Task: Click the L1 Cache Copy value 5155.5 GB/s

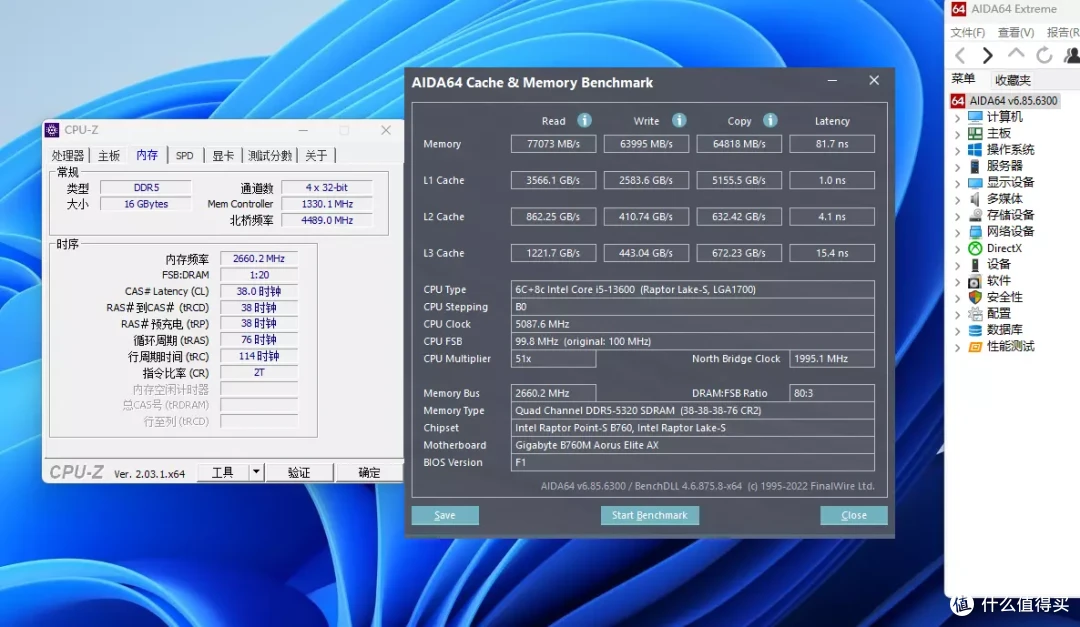Action: [x=739, y=181]
